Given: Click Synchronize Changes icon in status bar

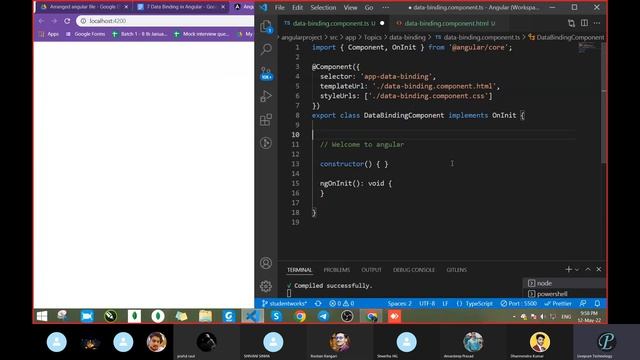Looking at the screenshot, I should click(318, 303).
